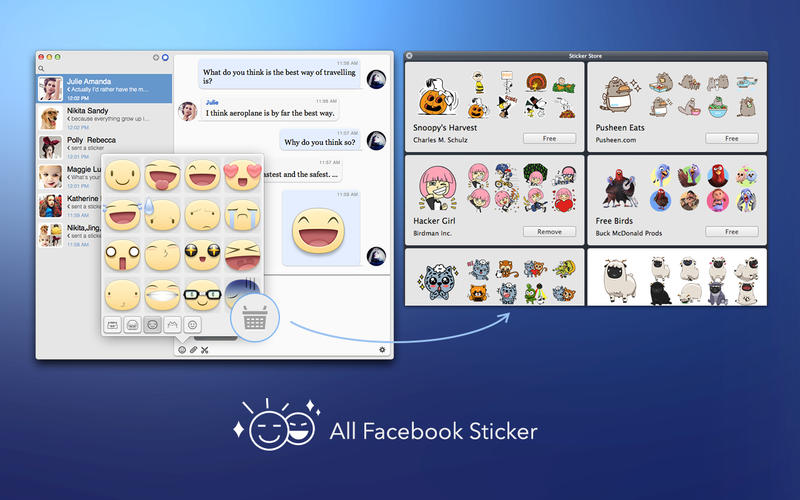Click message 'Why do you think so?'
This screenshot has width=800, height=500.
320,142
